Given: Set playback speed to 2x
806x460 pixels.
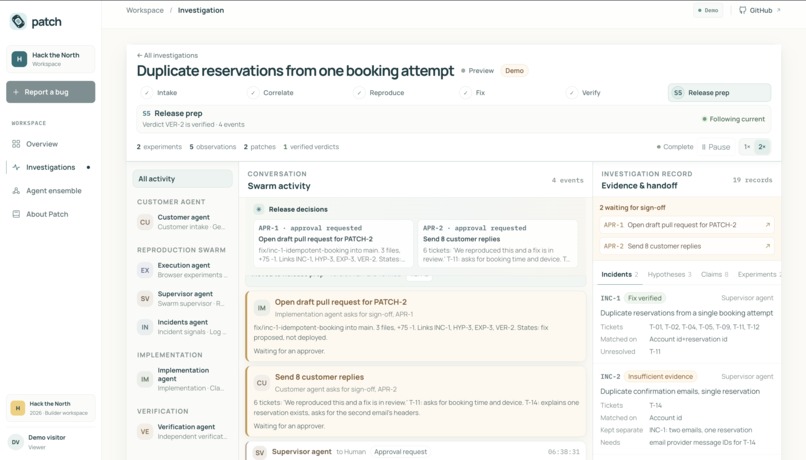Looking at the screenshot, I should click(762, 146).
